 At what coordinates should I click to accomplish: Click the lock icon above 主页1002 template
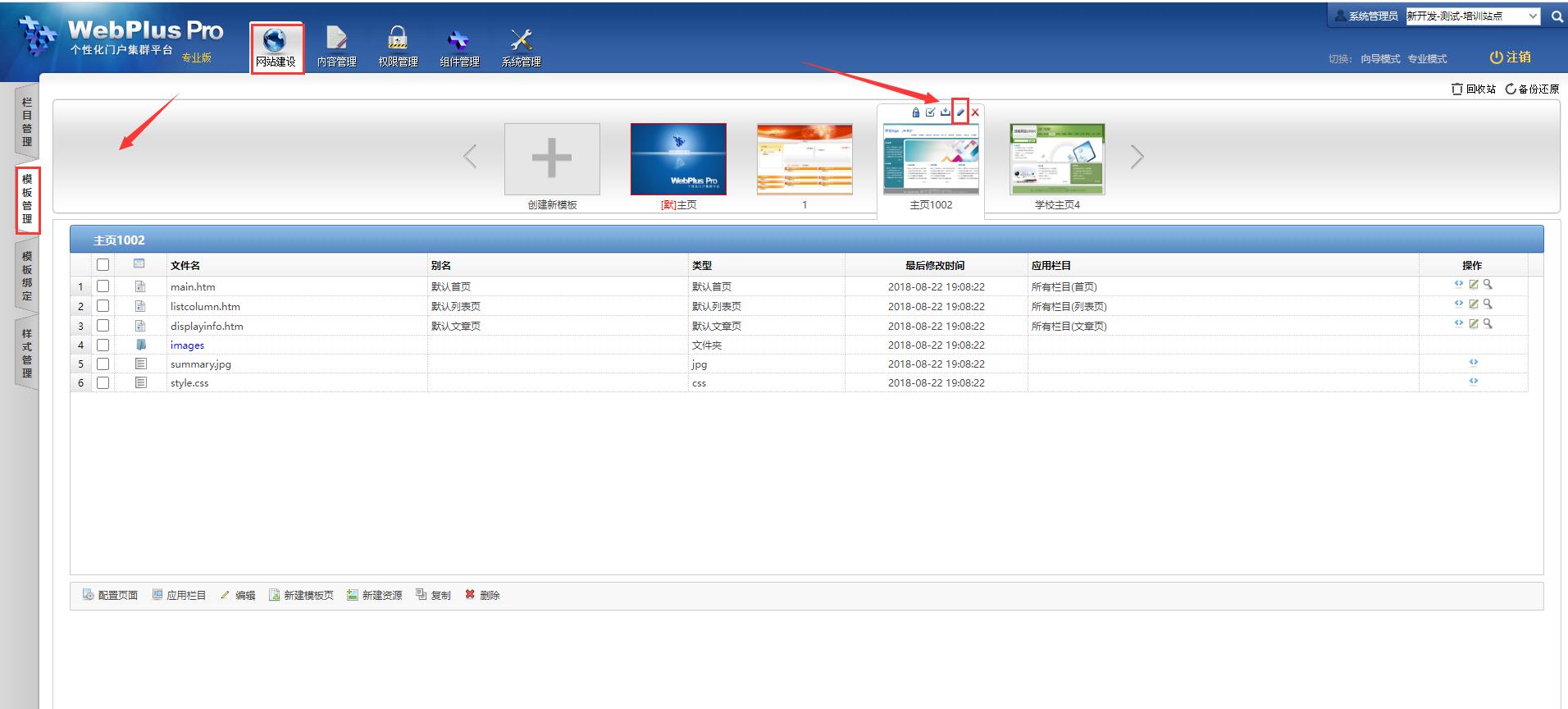pyautogui.click(x=916, y=112)
